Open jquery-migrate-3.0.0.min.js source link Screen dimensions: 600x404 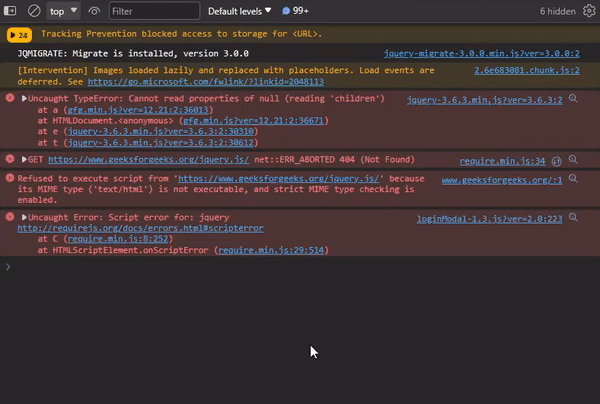coord(482,53)
